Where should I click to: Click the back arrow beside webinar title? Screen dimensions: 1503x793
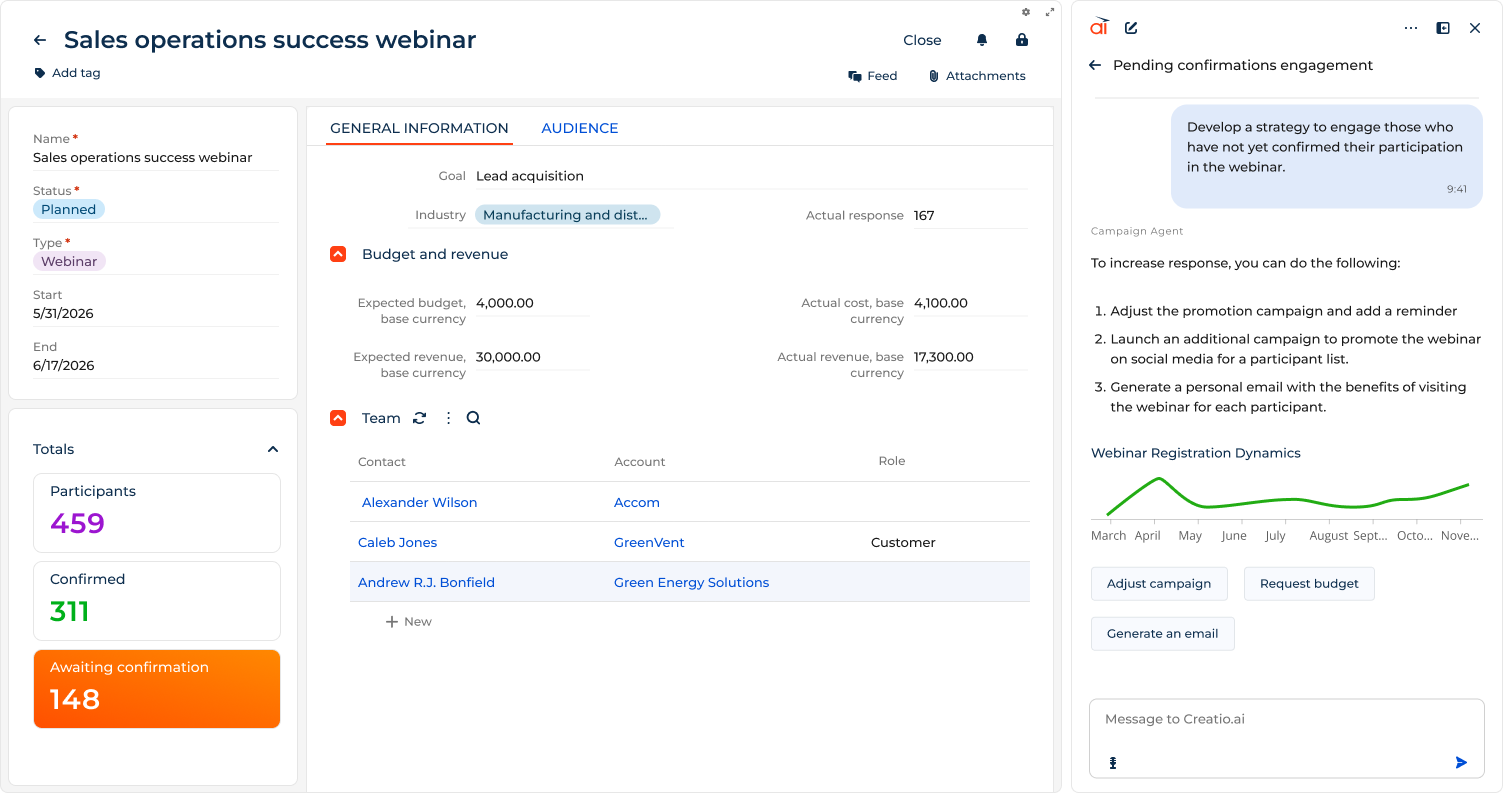(x=40, y=40)
